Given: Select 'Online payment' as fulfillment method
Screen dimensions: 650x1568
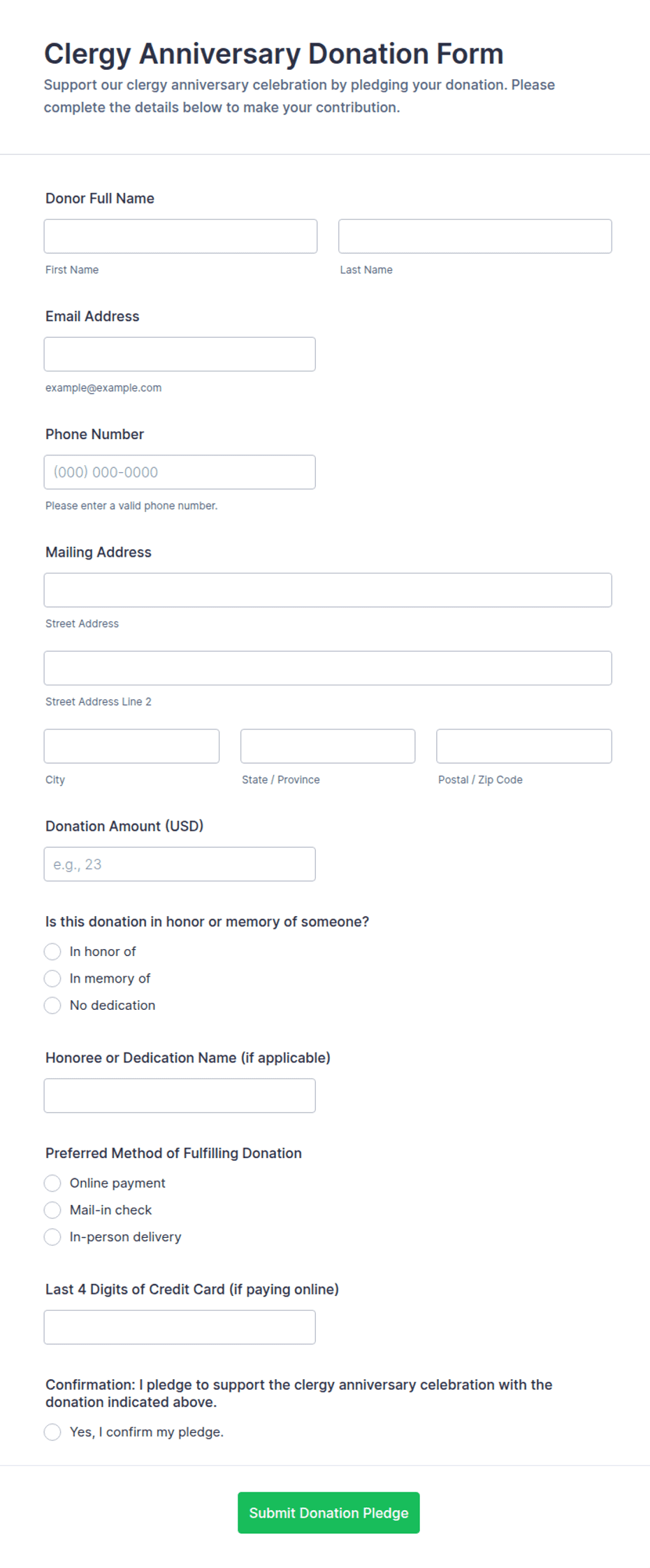Looking at the screenshot, I should [52, 1183].
